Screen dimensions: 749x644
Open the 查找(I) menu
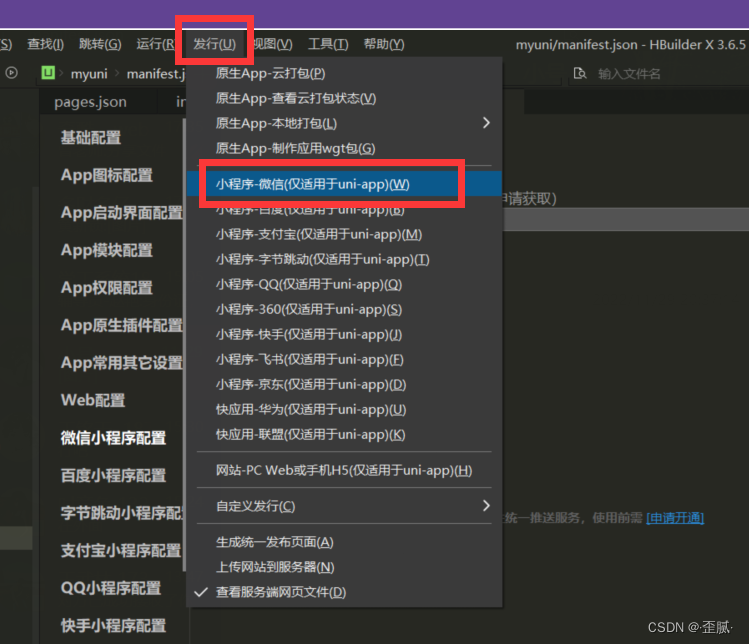46,44
